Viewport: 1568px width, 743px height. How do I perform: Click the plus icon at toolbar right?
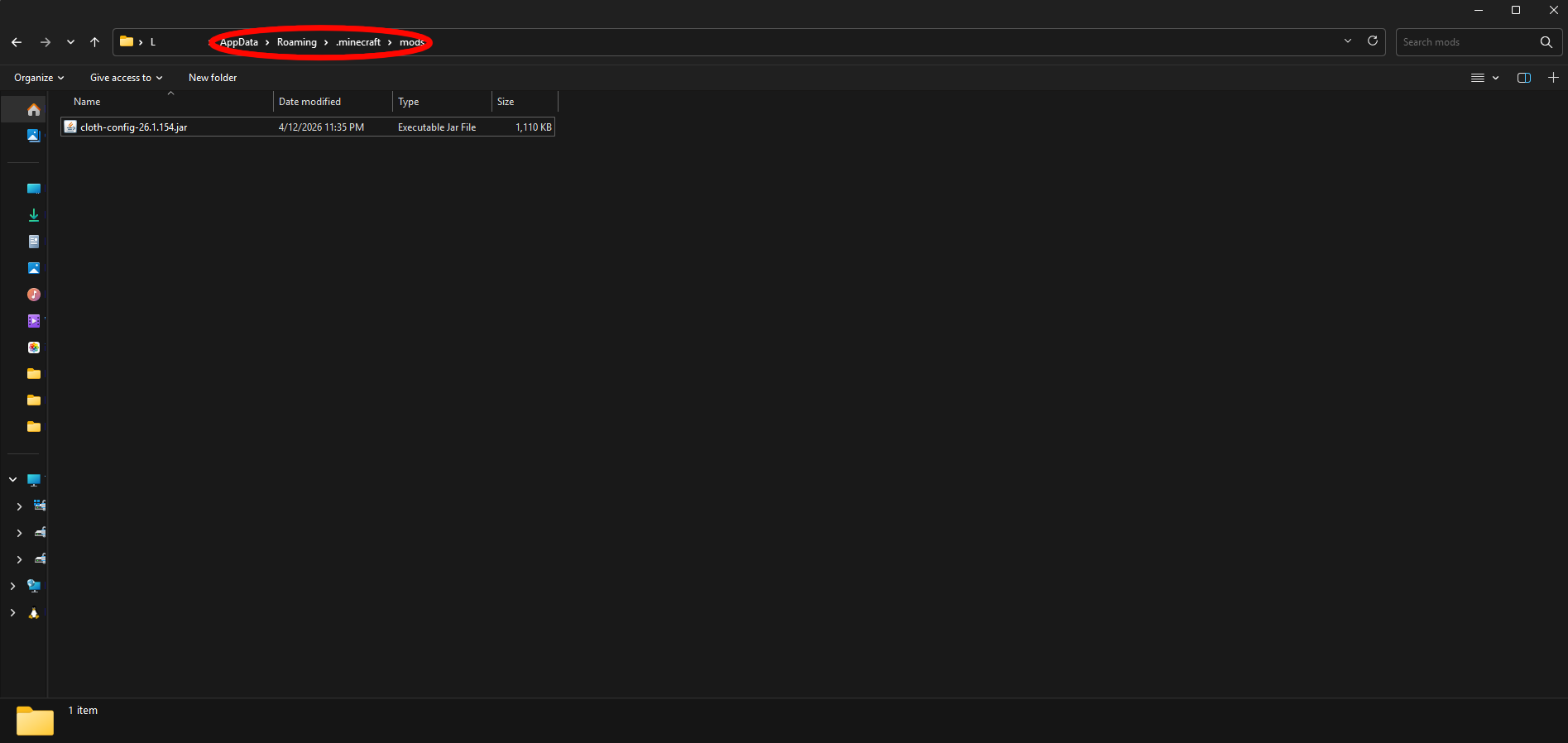pos(1553,78)
